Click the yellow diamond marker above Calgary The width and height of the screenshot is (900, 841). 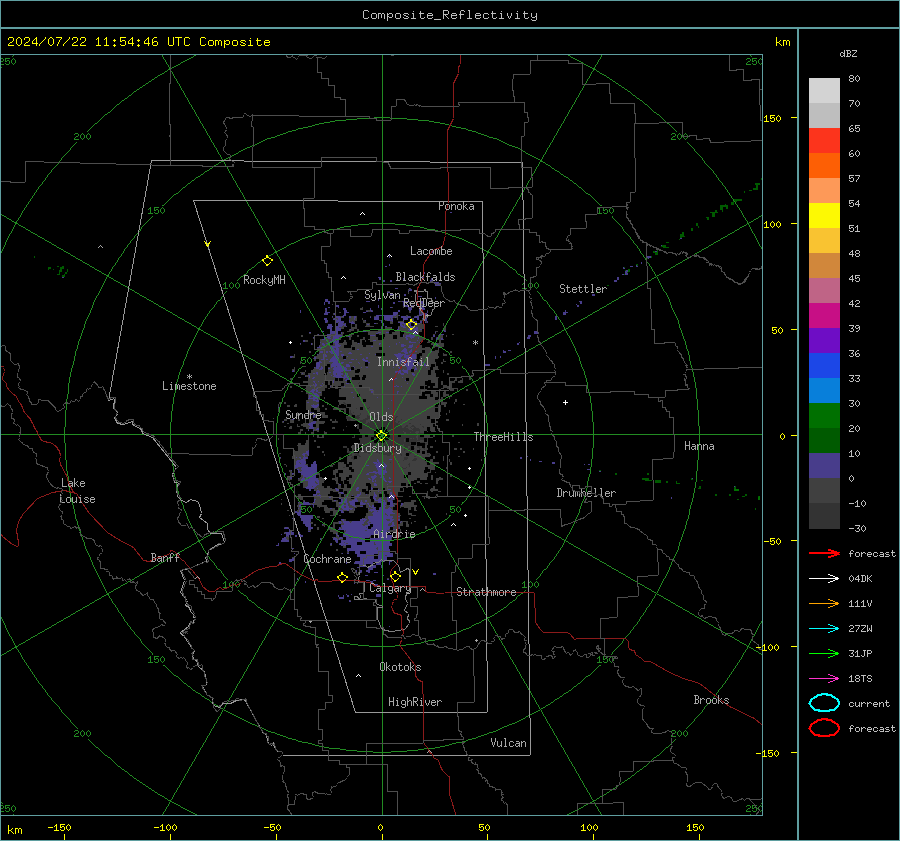point(395,576)
